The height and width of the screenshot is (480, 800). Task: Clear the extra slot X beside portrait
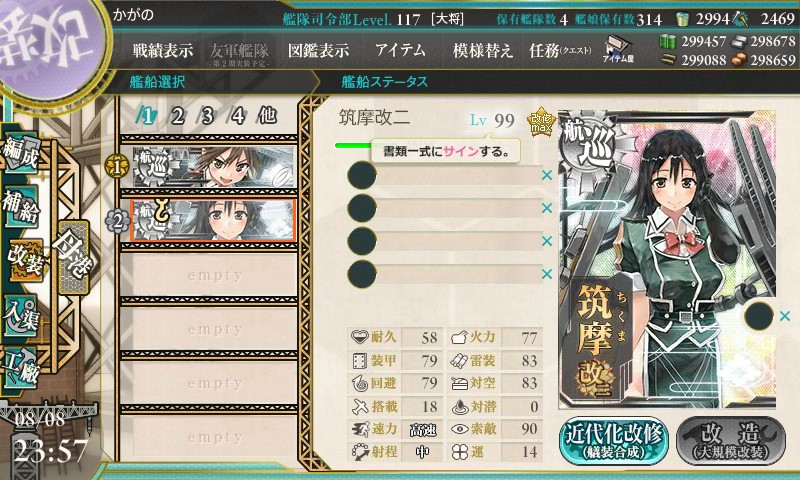tap(785, 316)
